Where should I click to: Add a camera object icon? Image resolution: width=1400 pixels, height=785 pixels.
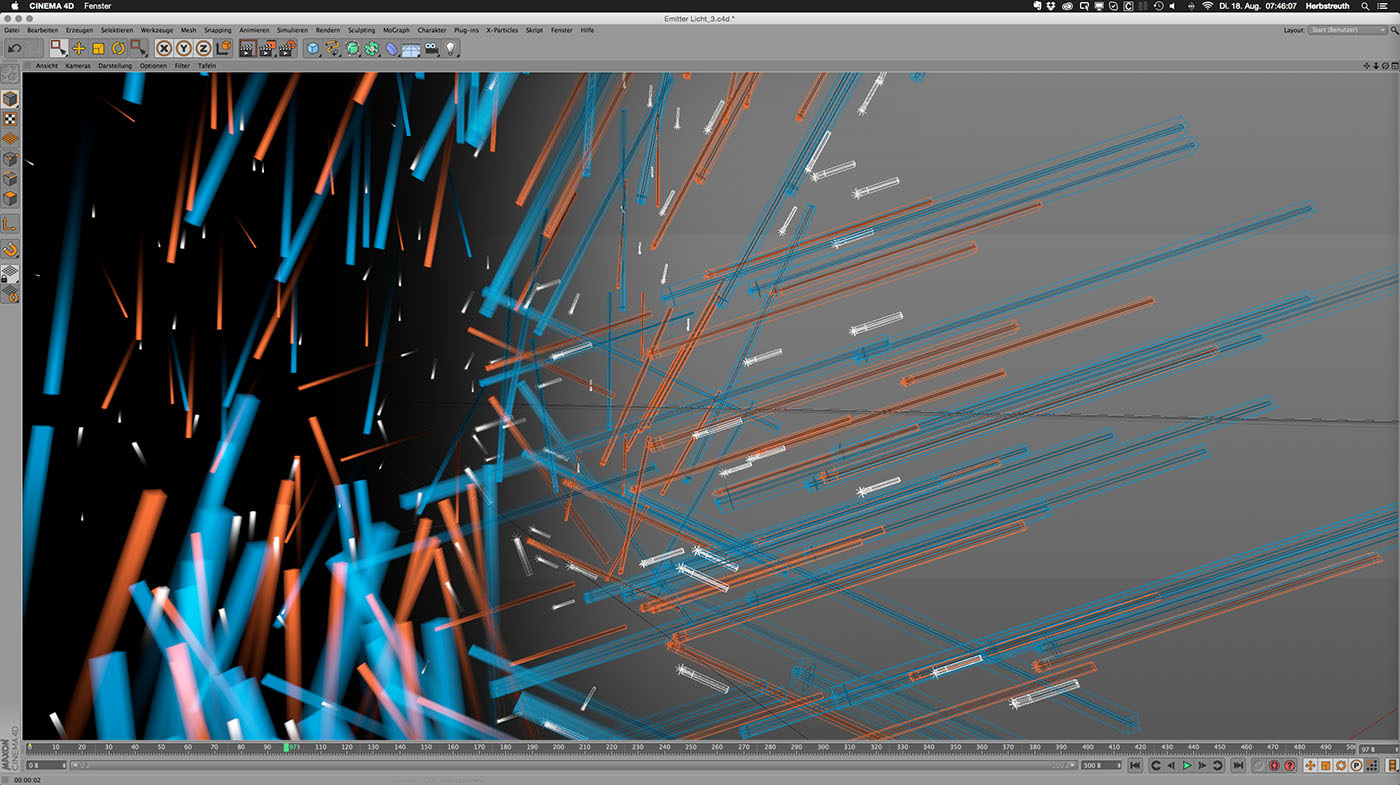coord(431,48)
